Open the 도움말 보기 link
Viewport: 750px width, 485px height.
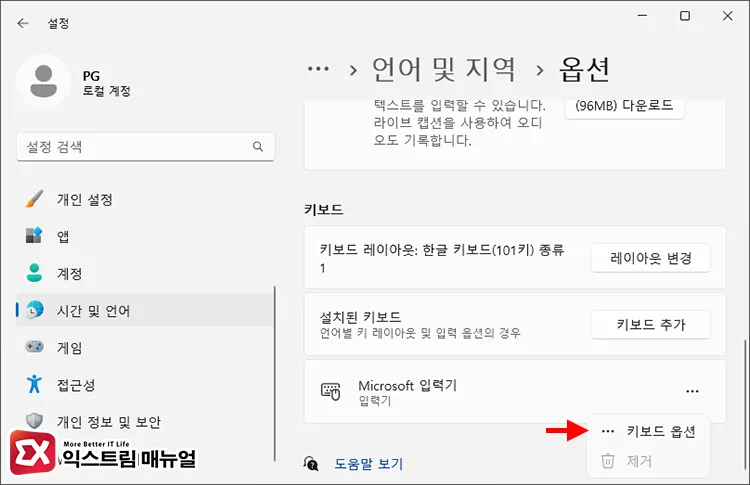tap(368, 463)
